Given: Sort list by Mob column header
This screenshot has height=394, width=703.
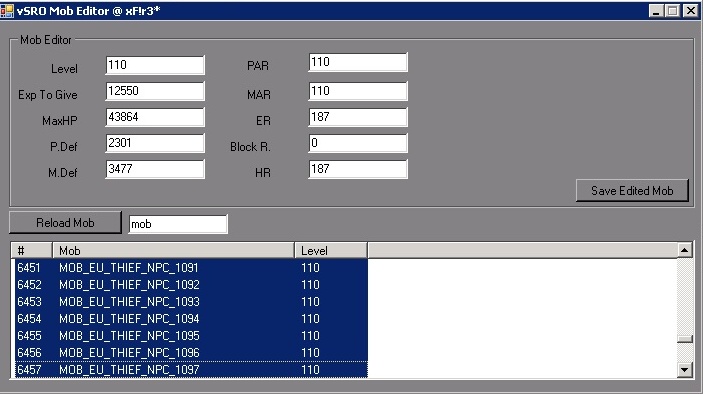Looking at the screenshot, I should (174, 251).
